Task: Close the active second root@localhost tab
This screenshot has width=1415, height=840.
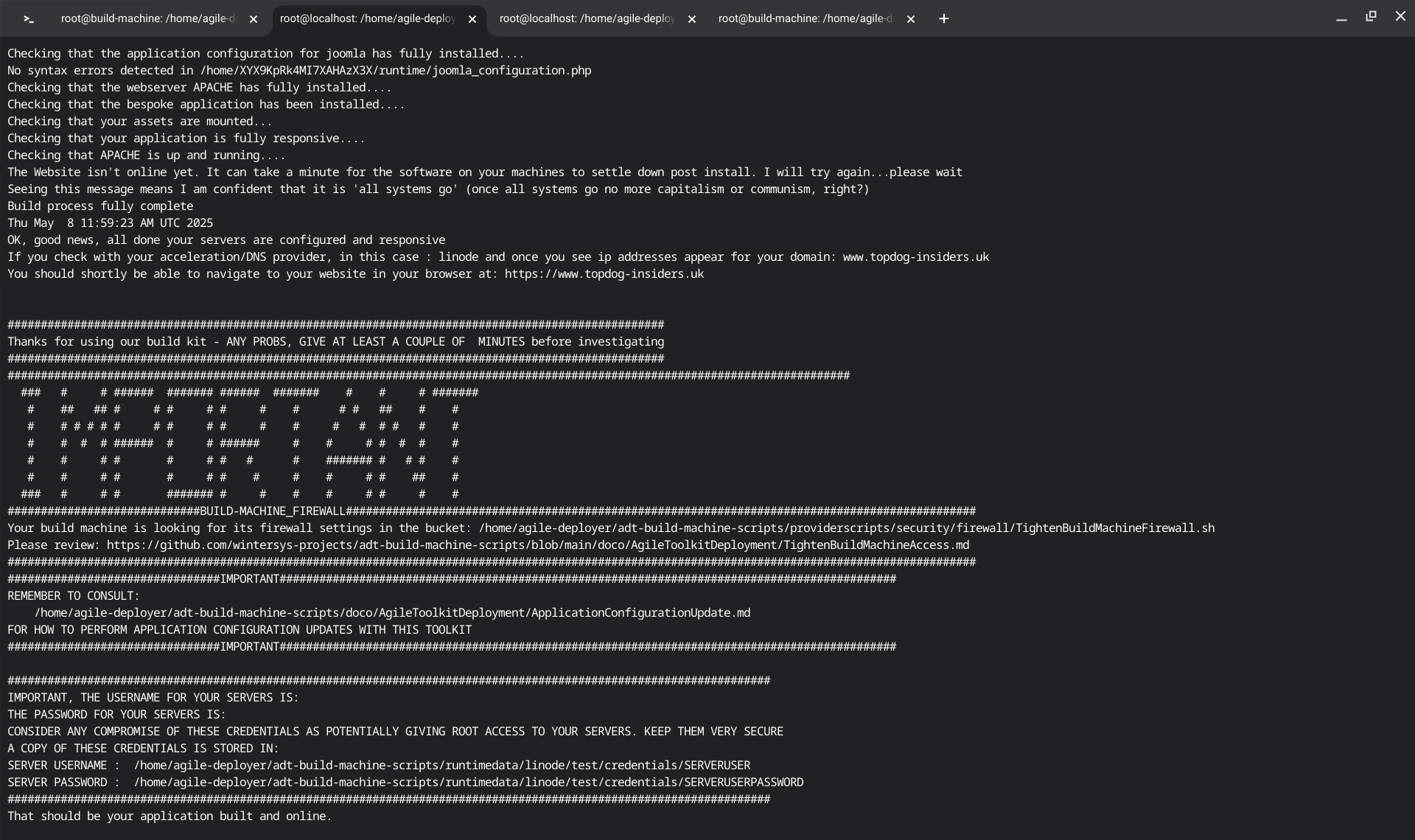Action: click(472, 19)
